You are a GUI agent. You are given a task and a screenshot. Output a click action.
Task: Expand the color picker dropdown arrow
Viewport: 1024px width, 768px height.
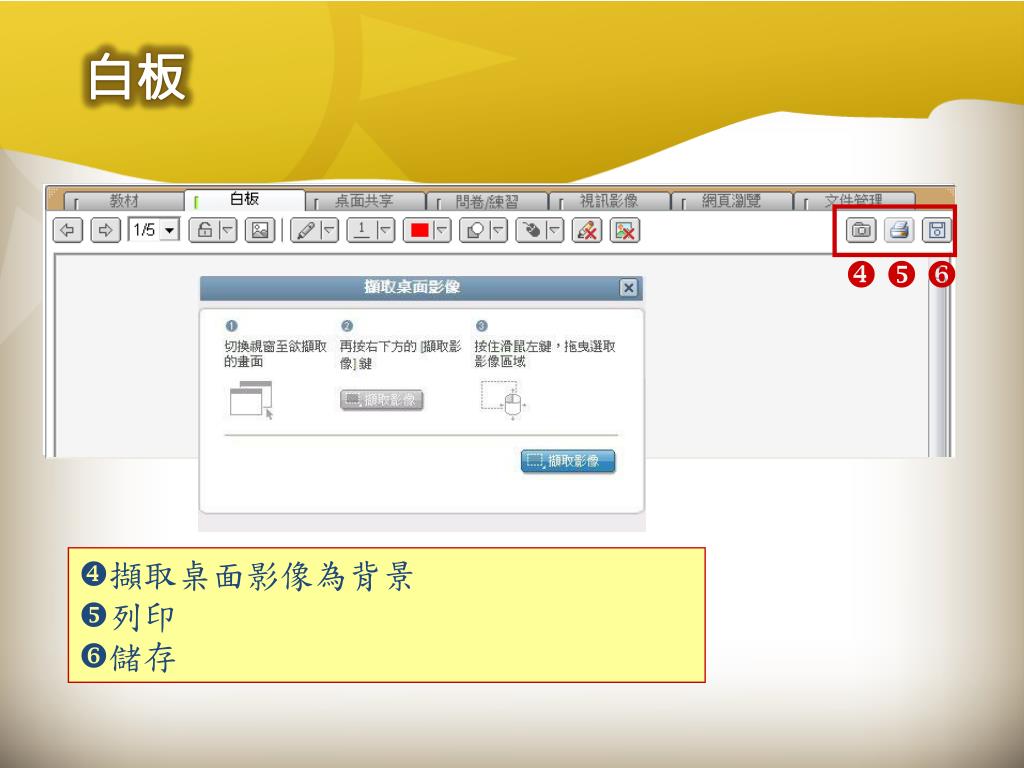pos(443,231)
